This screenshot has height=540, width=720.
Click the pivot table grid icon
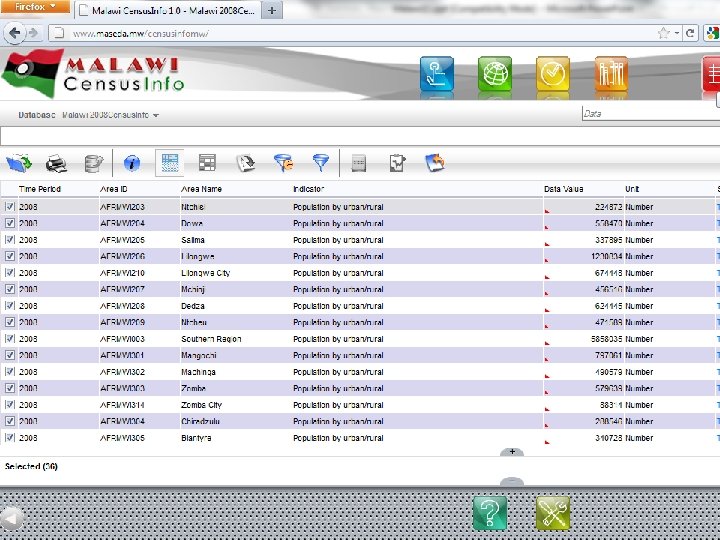[x=207, y=163]
